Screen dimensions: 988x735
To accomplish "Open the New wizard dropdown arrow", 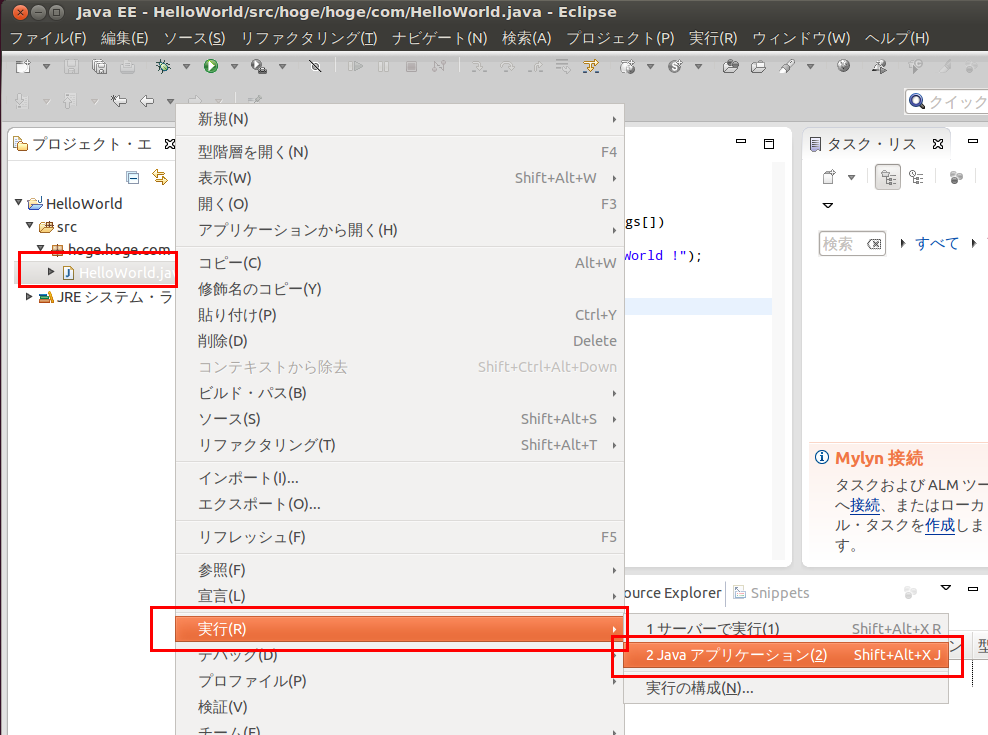I will (46, 66).
